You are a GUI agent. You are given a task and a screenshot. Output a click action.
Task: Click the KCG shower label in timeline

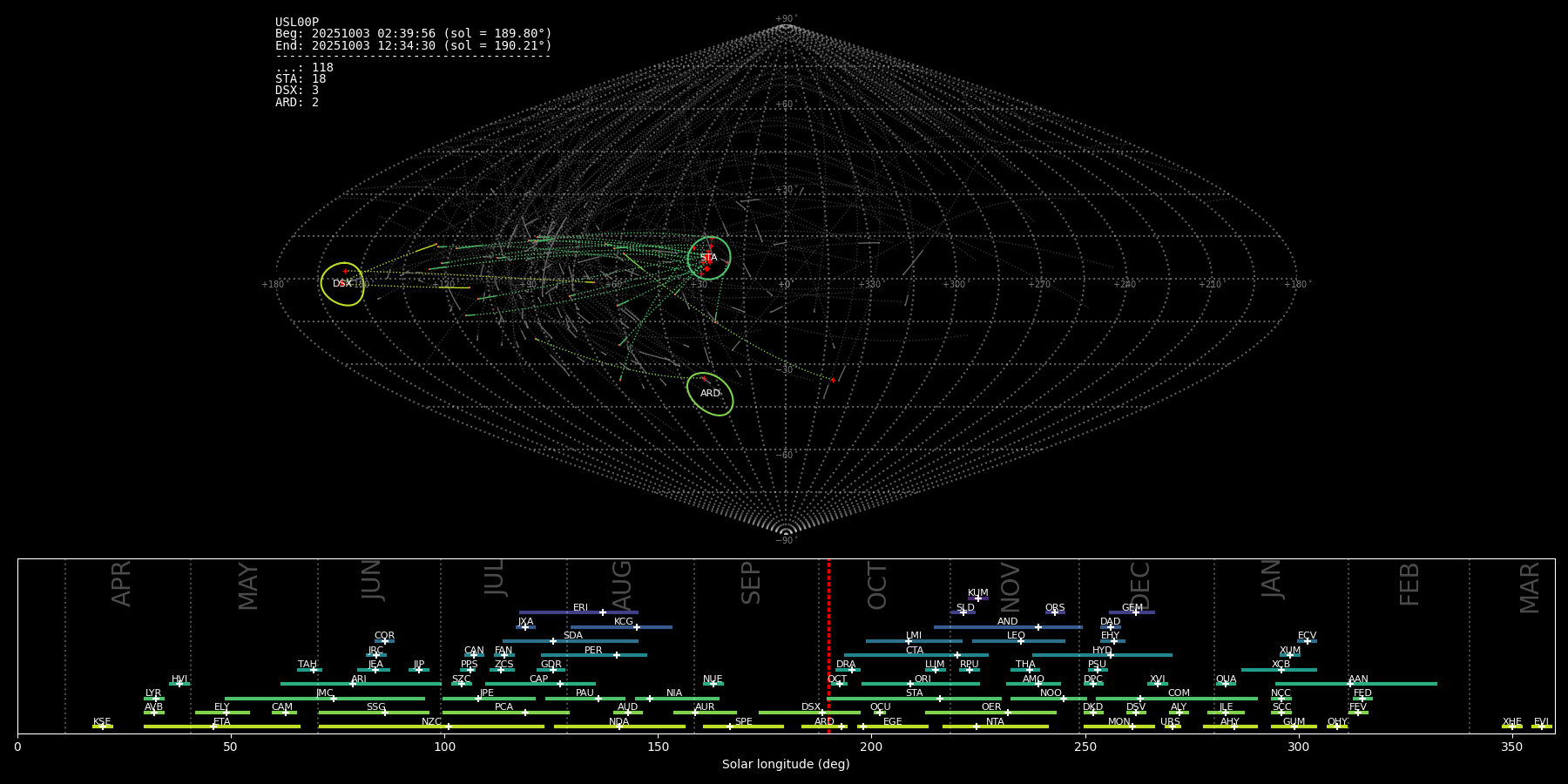coord(624,622)
